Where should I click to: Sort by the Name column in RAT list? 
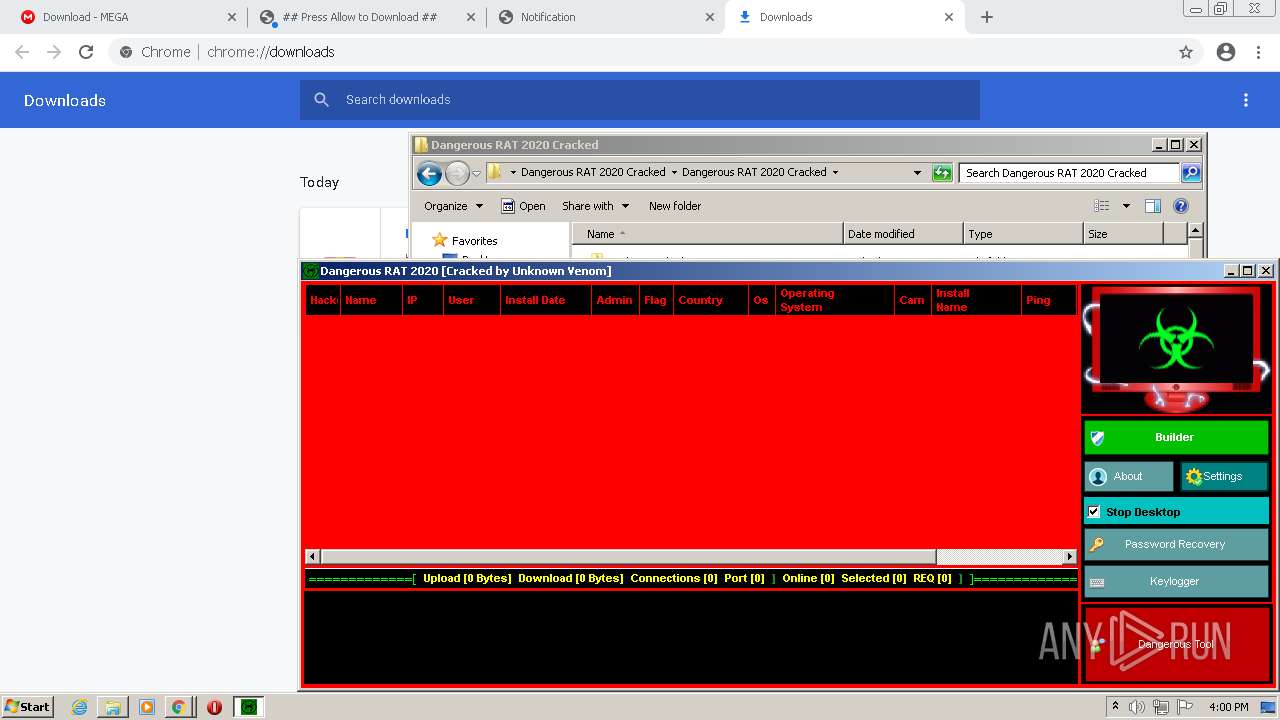pos(371,300)
